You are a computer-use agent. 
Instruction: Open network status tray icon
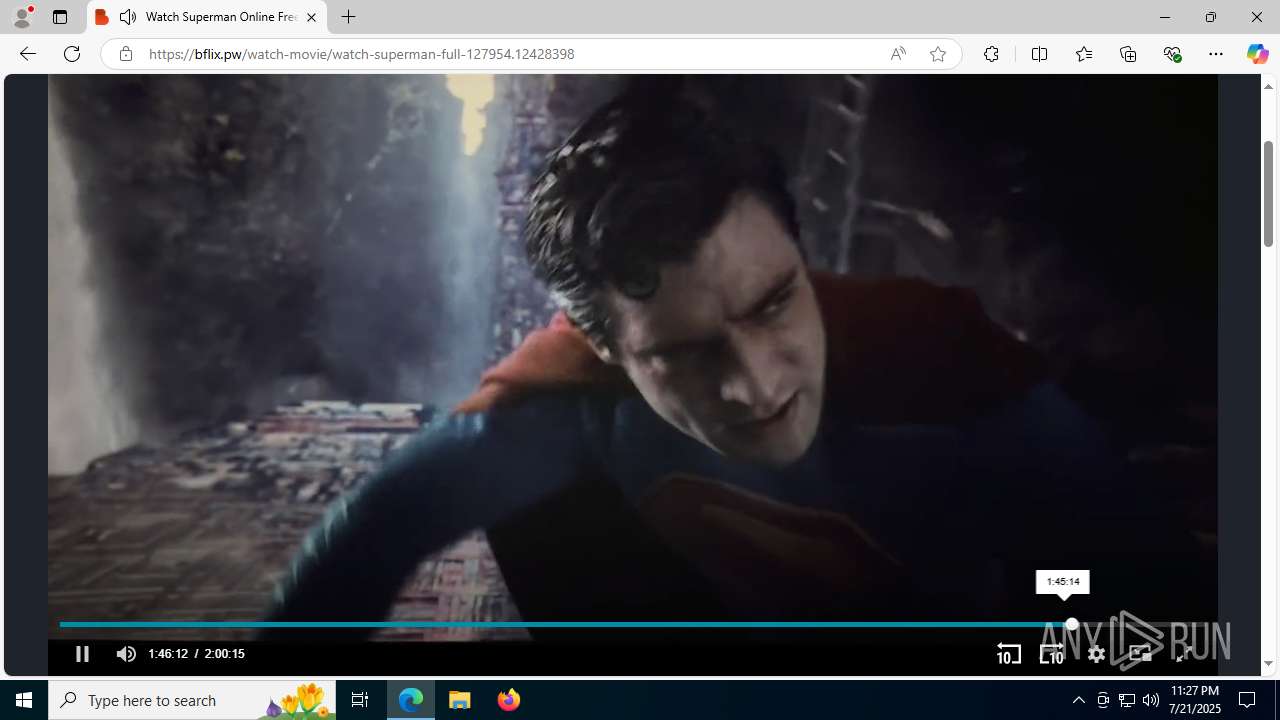(1127, 700)
